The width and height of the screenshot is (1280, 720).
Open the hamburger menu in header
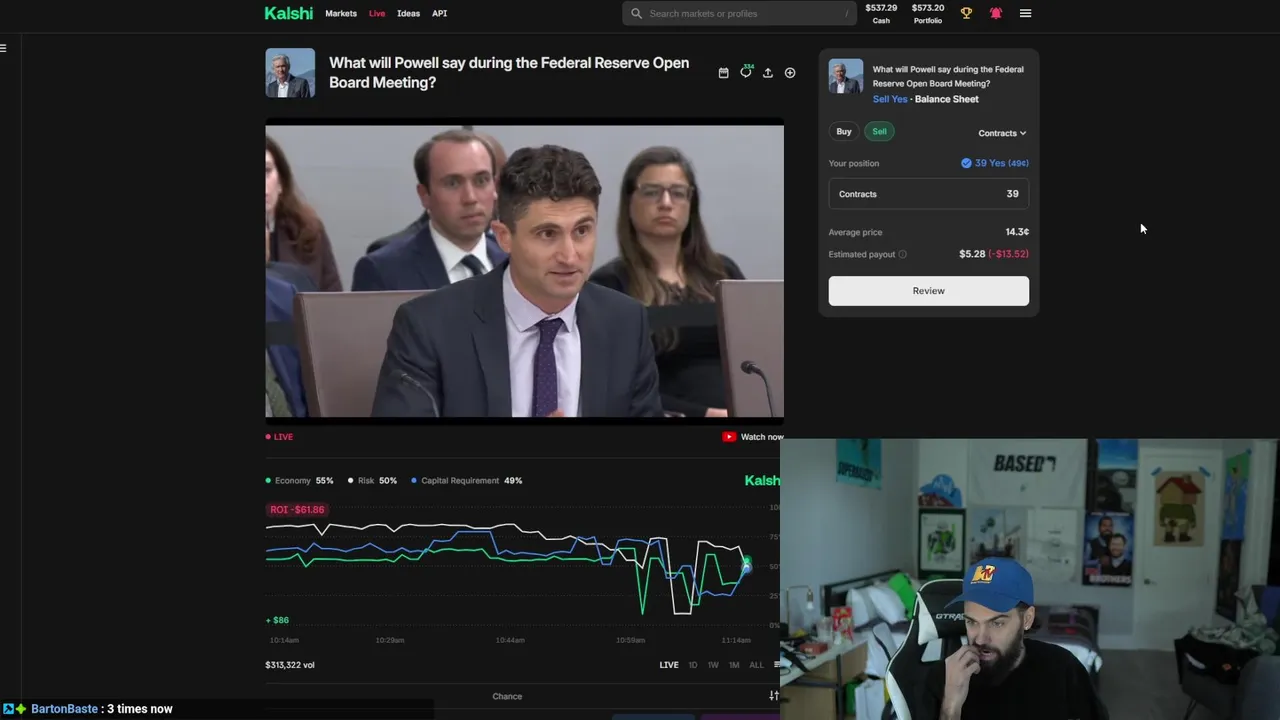tap(1025, 13)
